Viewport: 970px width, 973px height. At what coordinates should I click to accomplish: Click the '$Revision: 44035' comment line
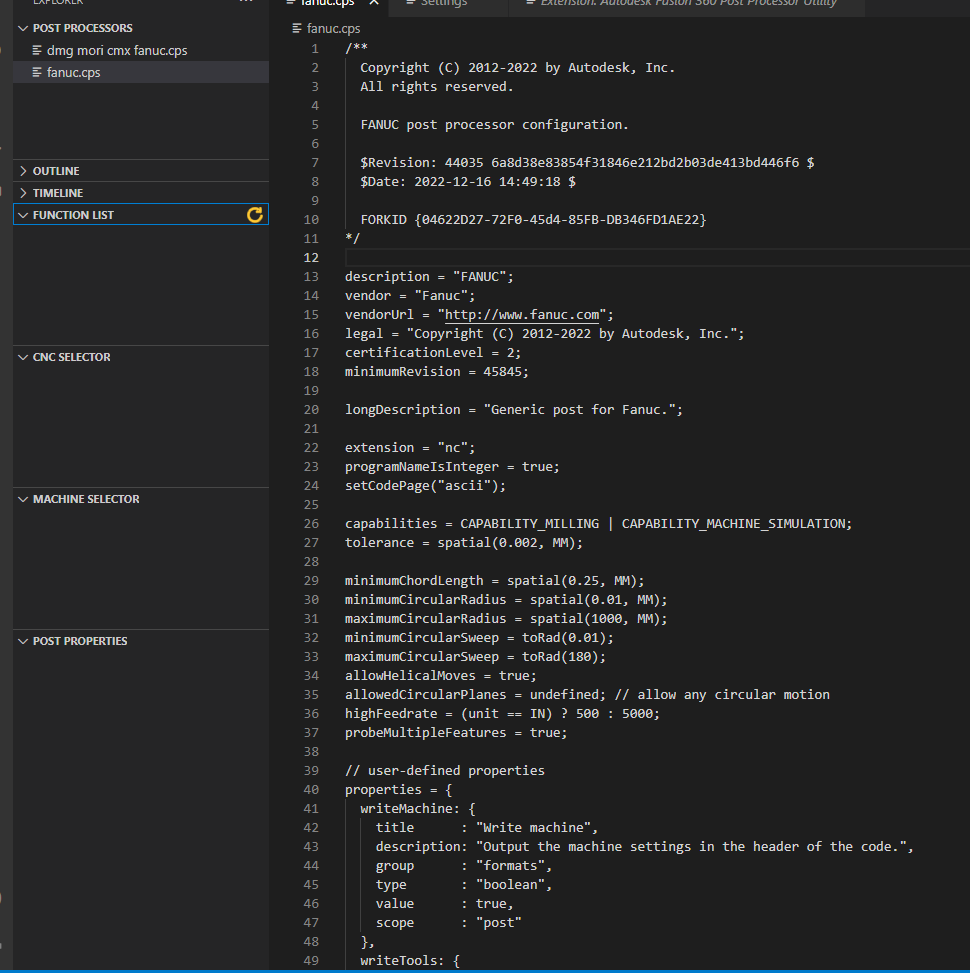587,163
